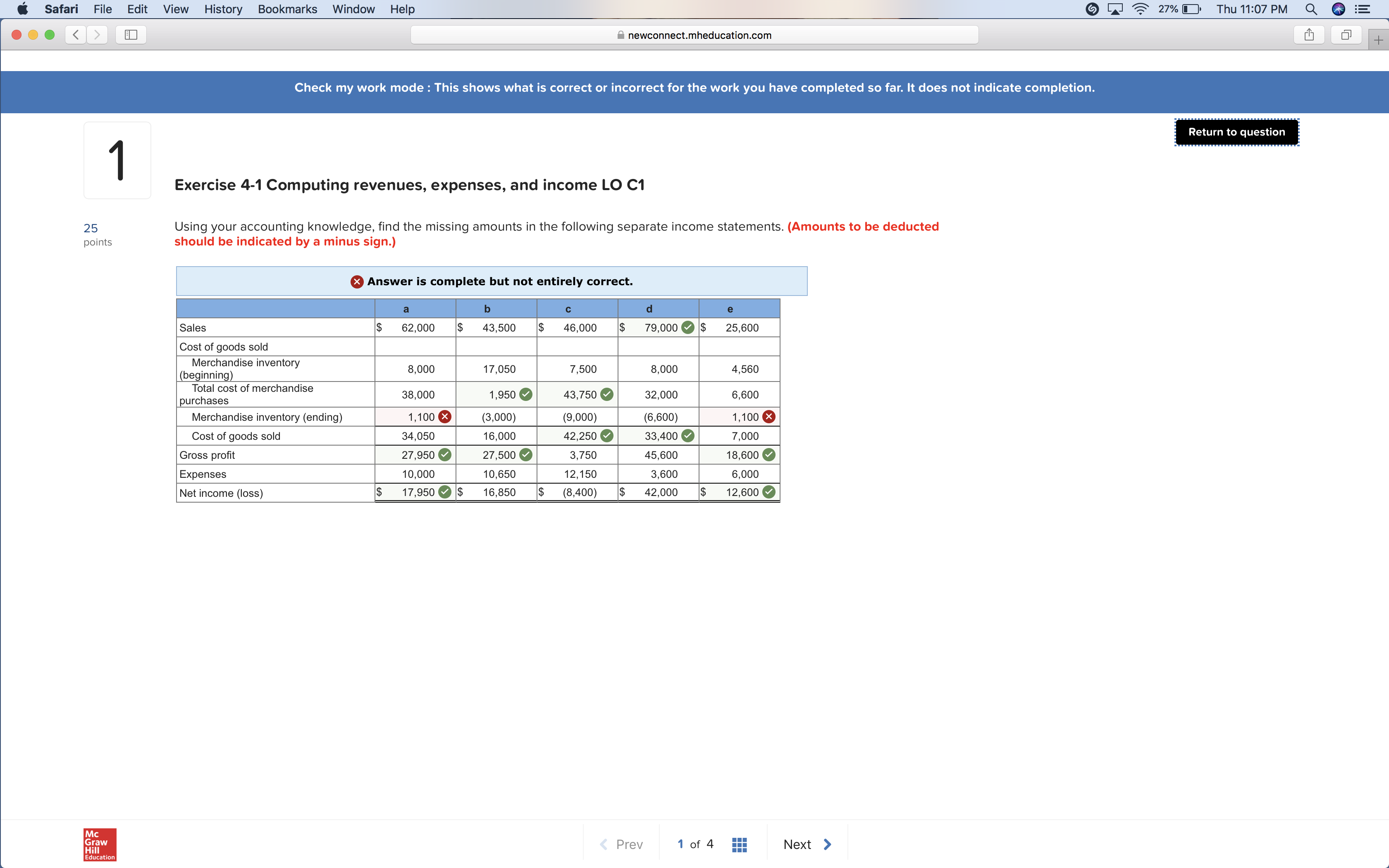
Task: Open a new tab with the plus icon
Action: [1378, 40]
